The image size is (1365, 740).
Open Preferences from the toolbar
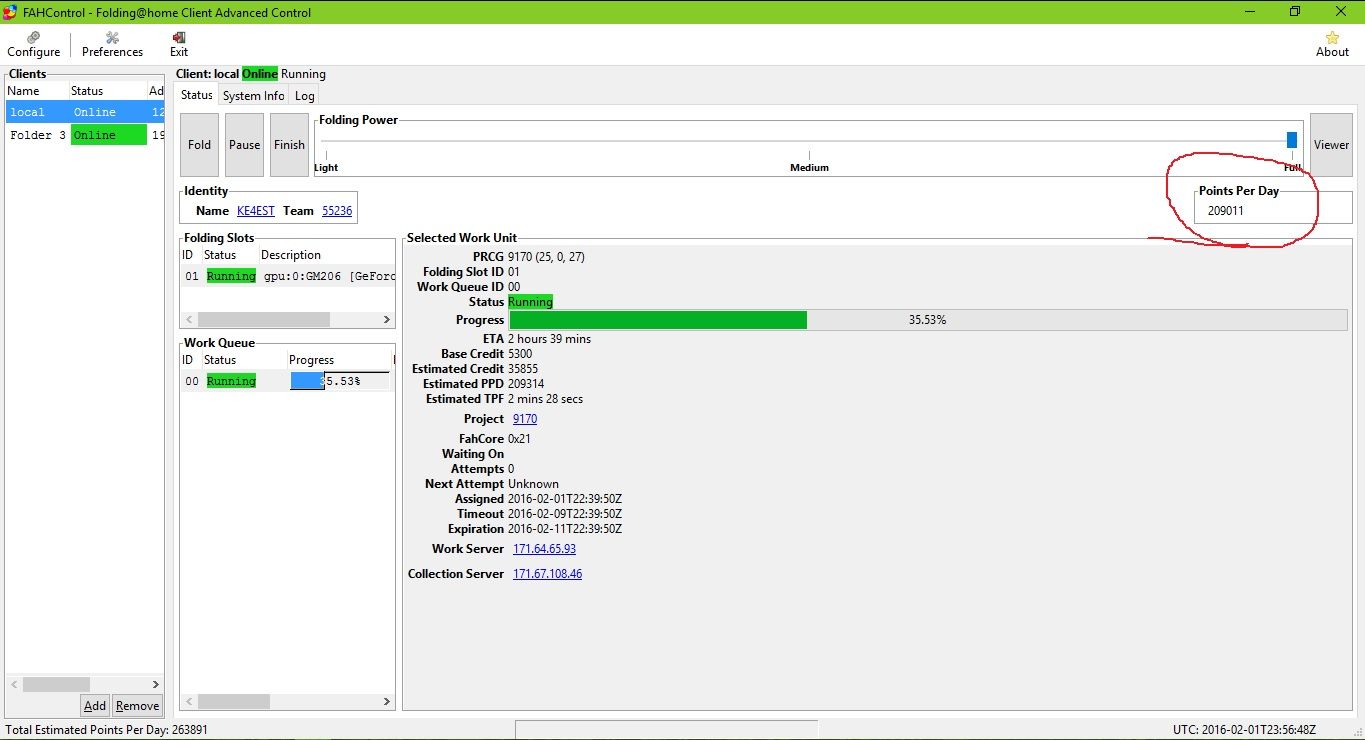[x=112, y=38]
